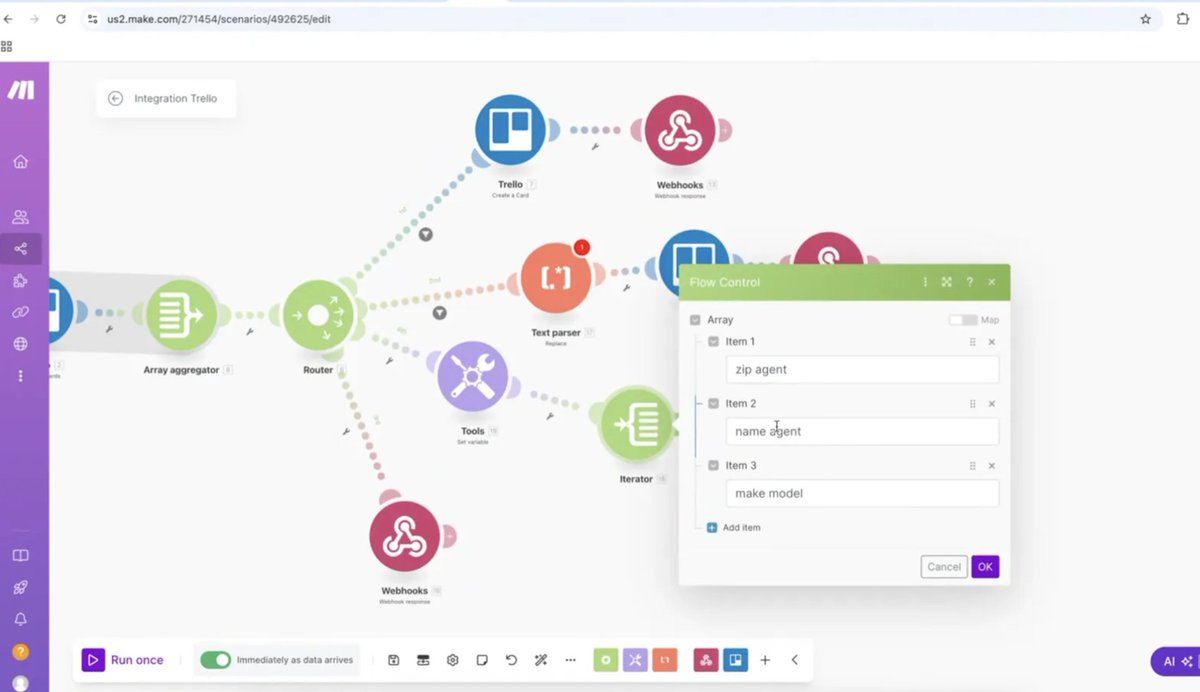The height and width of the screenshot is (692, 1200).
Task: Open Flow Control dialog three-dot menu
Action: click(925, 282)
